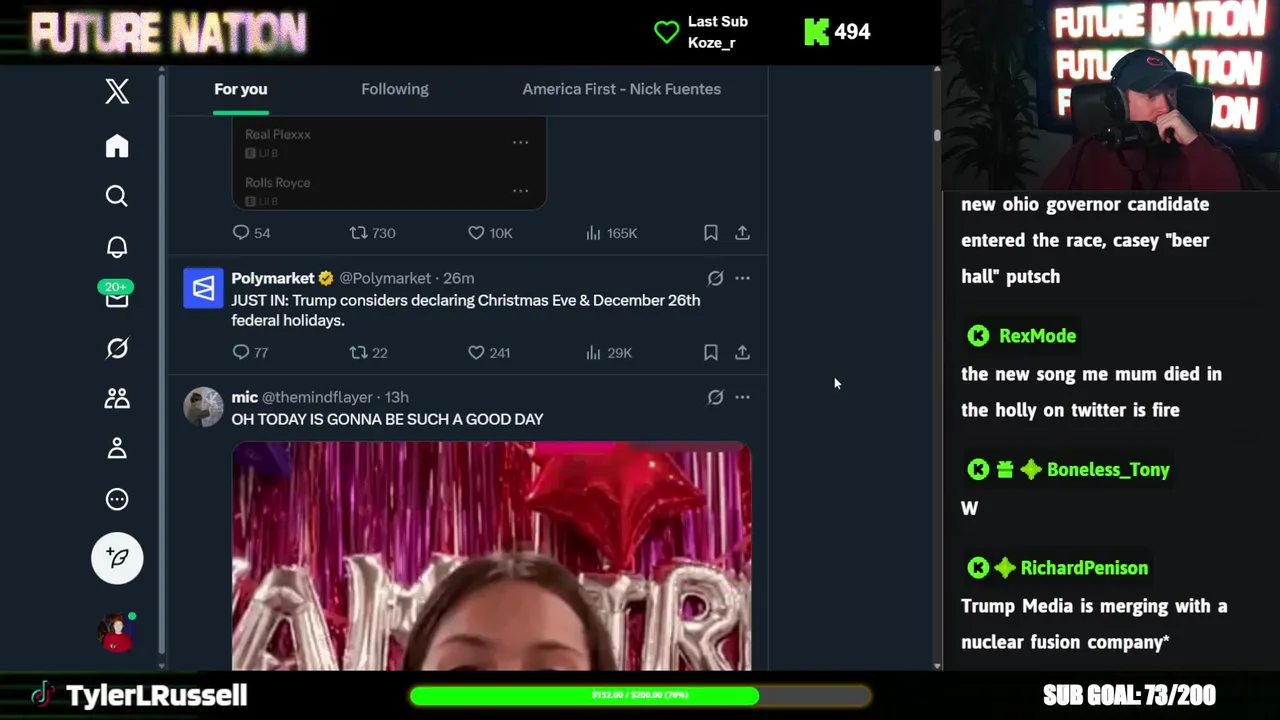1280x720 pixels.
Task: Click Boneless_Tony username in chat
Action: (1108, 470)
